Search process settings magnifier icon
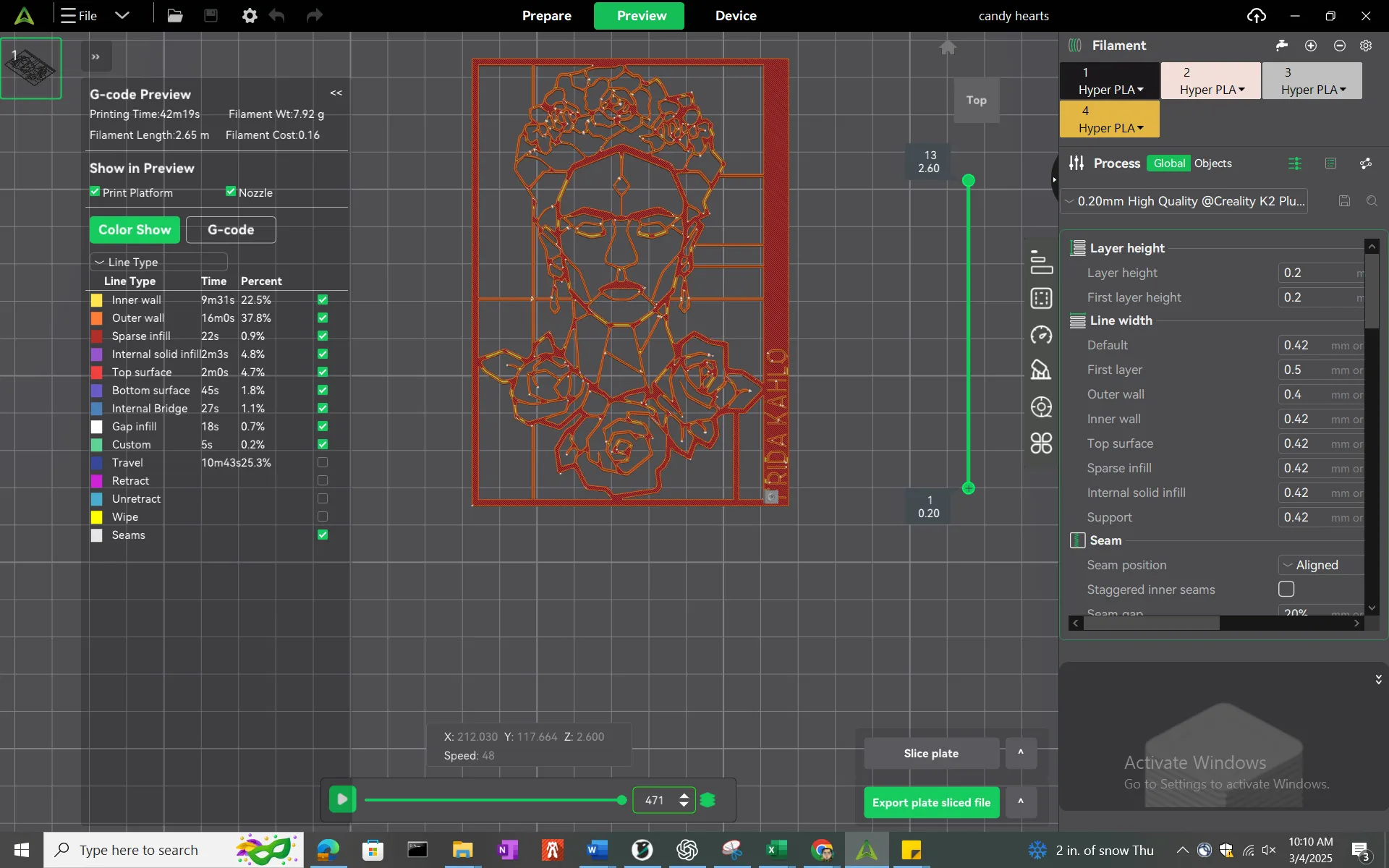Screen dimensions: 1389x868 click(1372, 201)
